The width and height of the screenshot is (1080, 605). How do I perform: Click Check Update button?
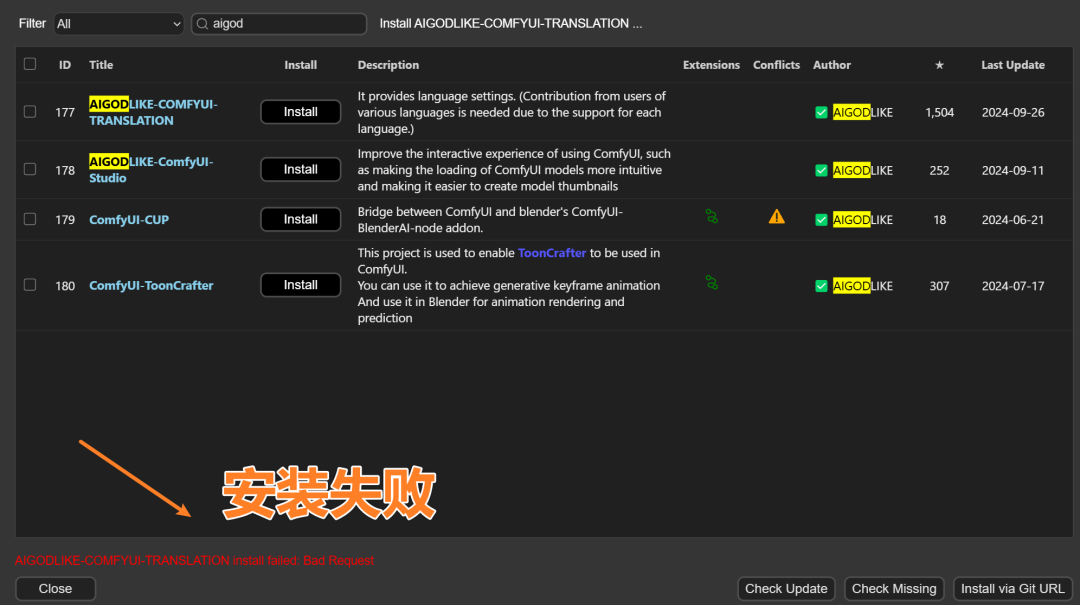pos(786,588)
